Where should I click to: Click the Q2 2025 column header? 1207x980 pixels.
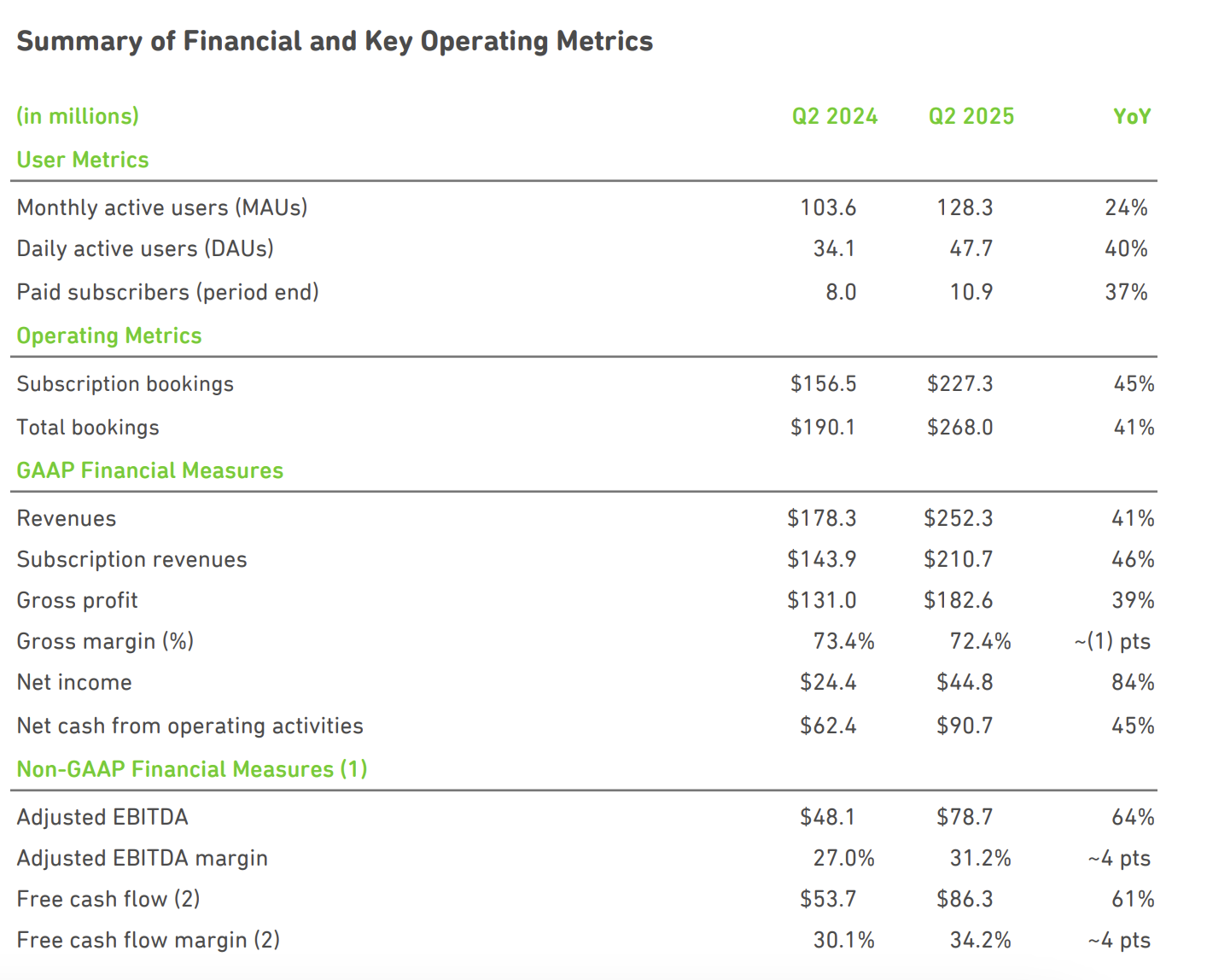971,116
